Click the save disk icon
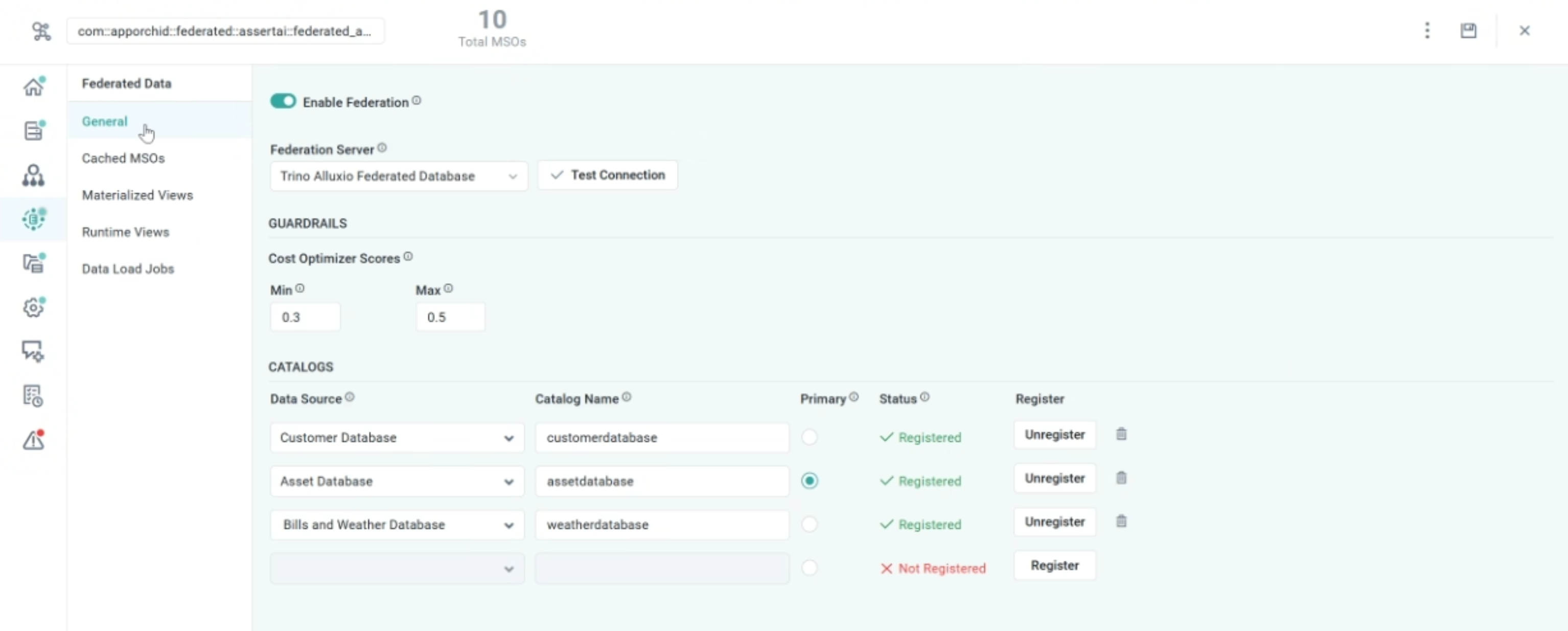The width and height of the screenshot is (1568, 631). click(x=1468, y=31)
